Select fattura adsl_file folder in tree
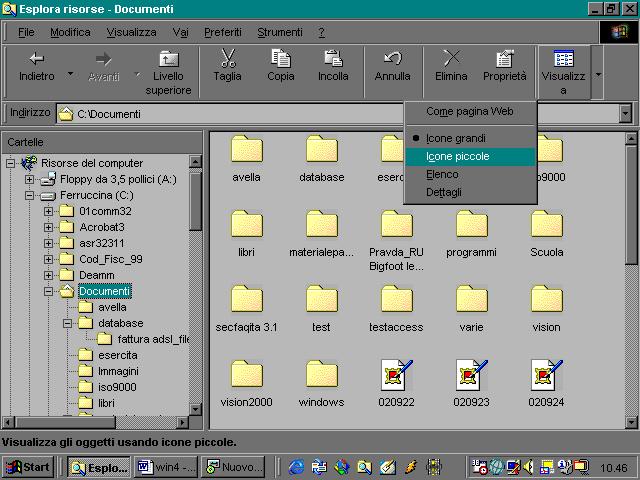Screen dimensions: 640x480 [x=153, y=339]
